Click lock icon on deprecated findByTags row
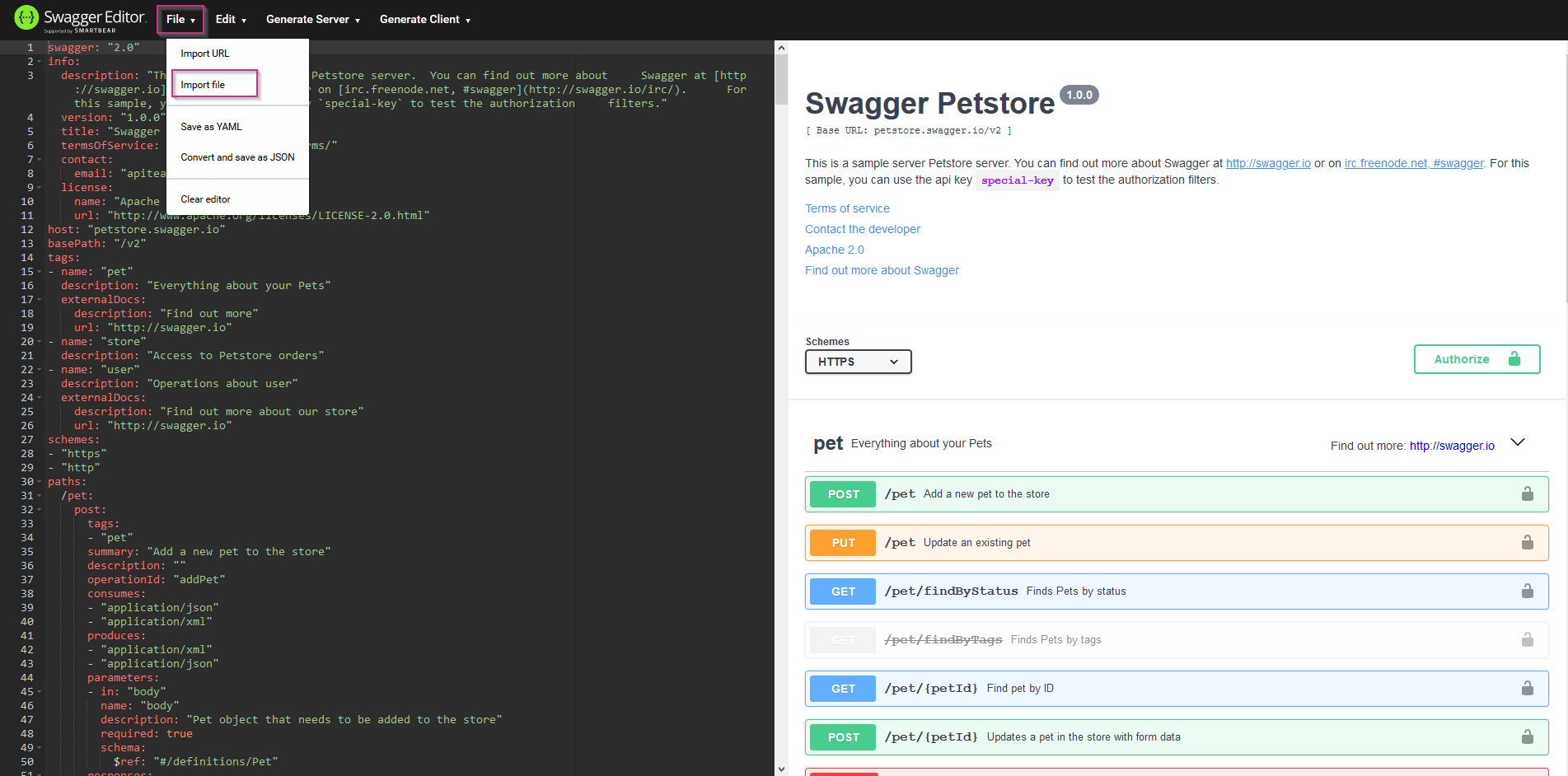 pyautogui.click(x=1527, y=640)
